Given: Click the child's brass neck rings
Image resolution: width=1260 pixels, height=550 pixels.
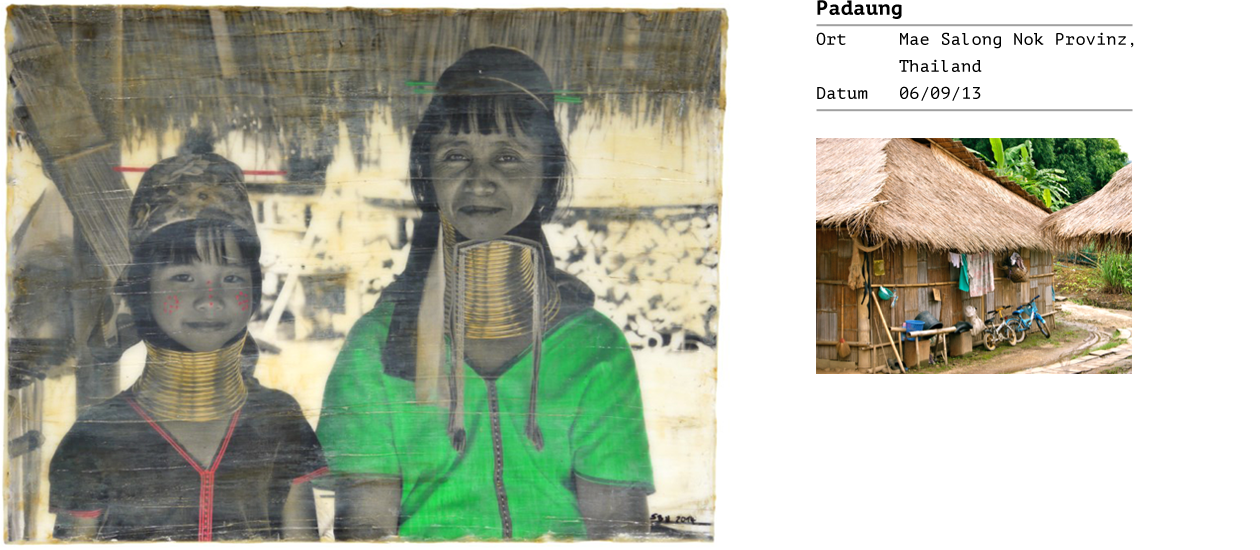Looking at the screenshot, I should [x=190, y=380].
